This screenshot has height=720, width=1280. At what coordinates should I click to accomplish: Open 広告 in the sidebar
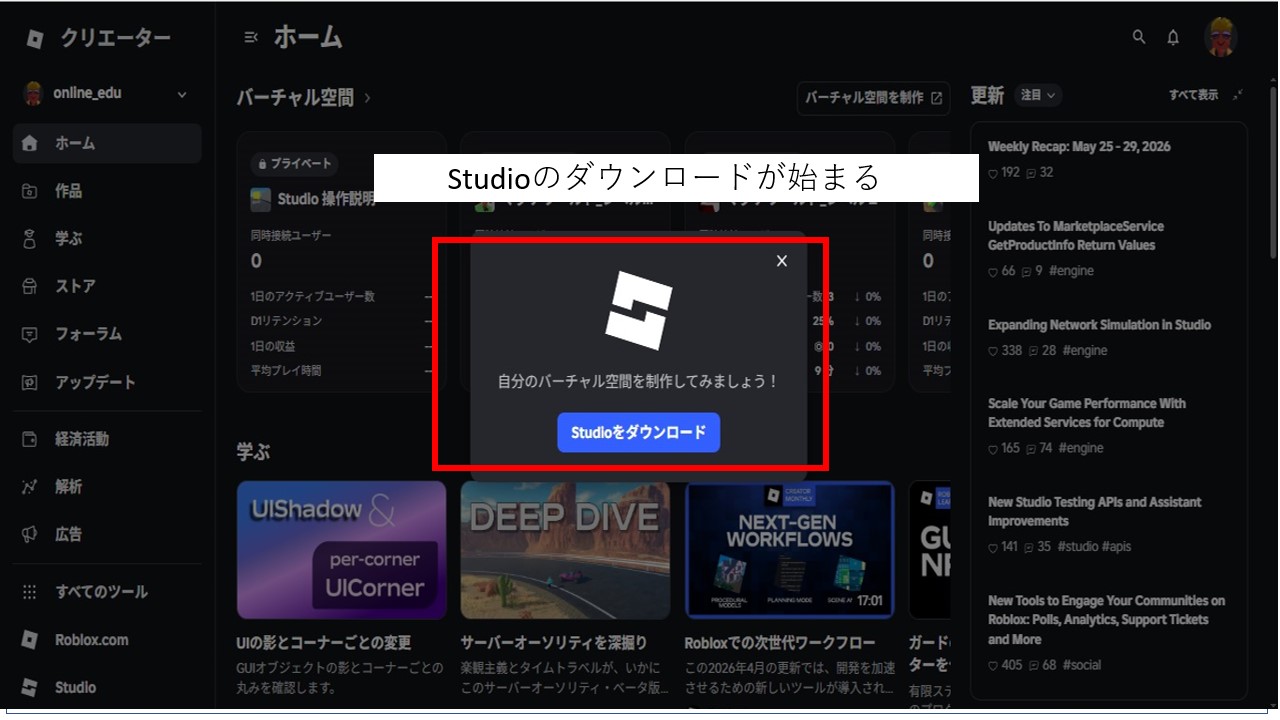[x=107, y=535]
